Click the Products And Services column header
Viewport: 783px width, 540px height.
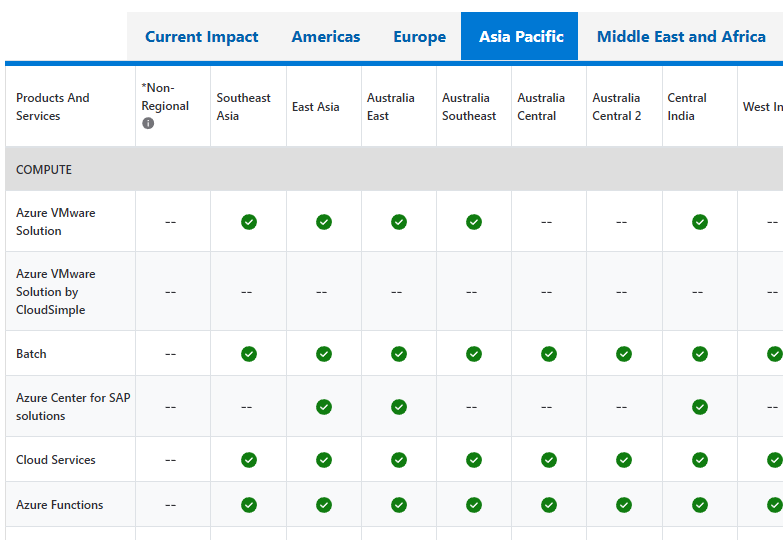tap(53, 107)
